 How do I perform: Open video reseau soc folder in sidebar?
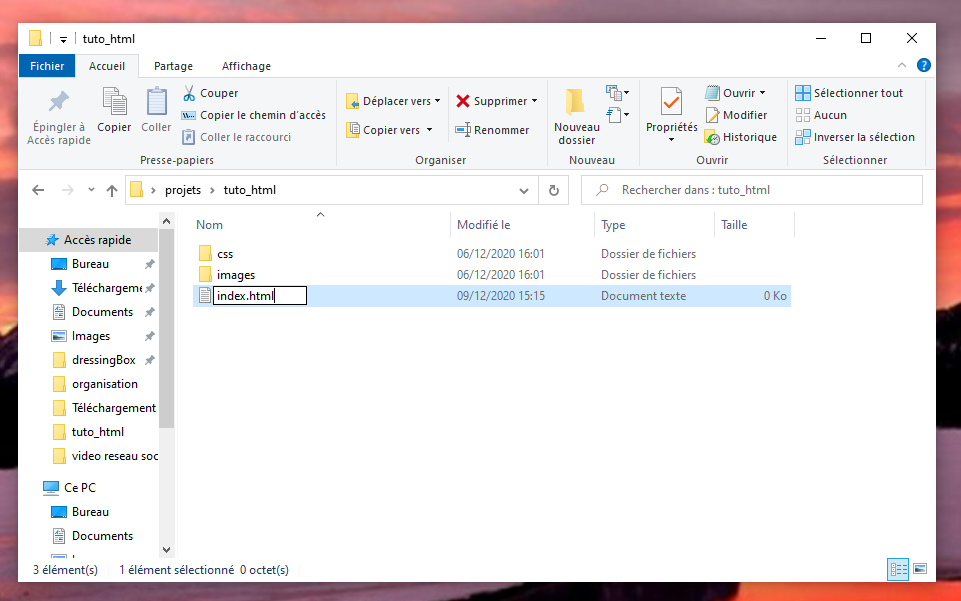click(x=115, y=456)
